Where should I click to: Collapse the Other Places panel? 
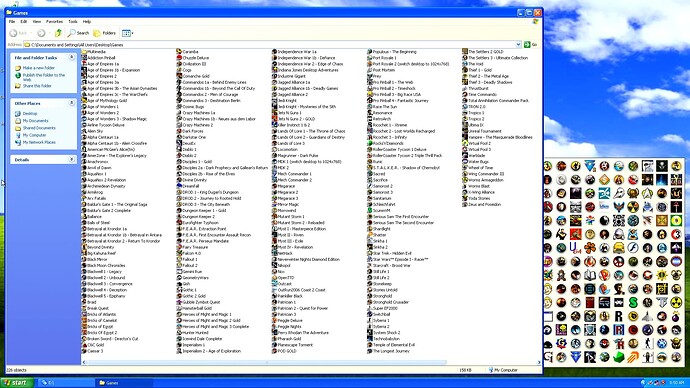coord(72,103)
